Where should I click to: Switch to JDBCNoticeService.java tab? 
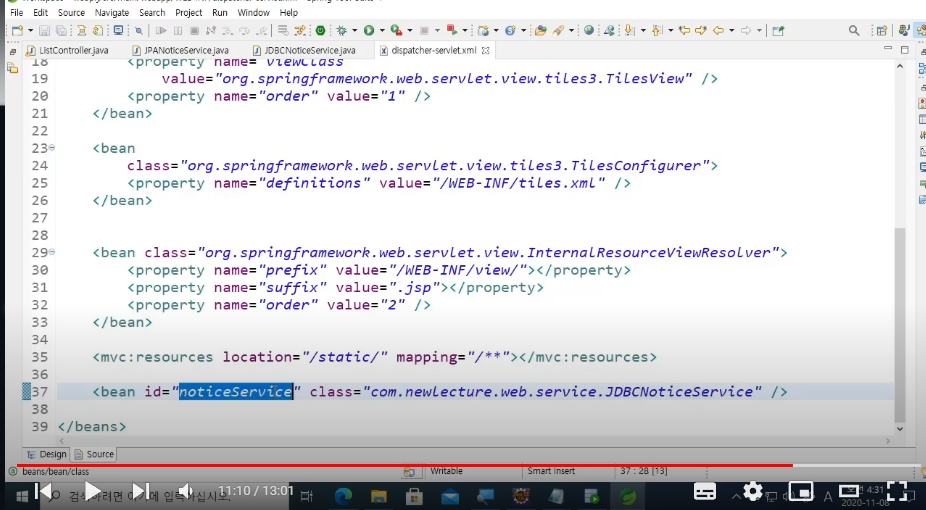point(304,51)
